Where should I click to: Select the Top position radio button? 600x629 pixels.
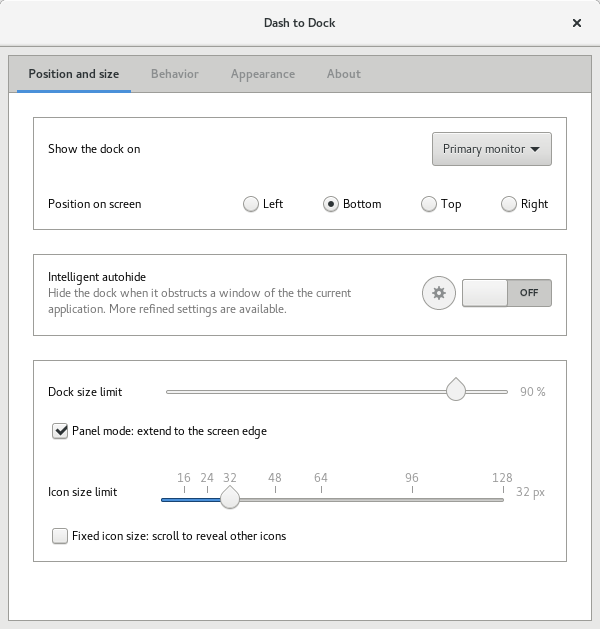pos(429,204)
